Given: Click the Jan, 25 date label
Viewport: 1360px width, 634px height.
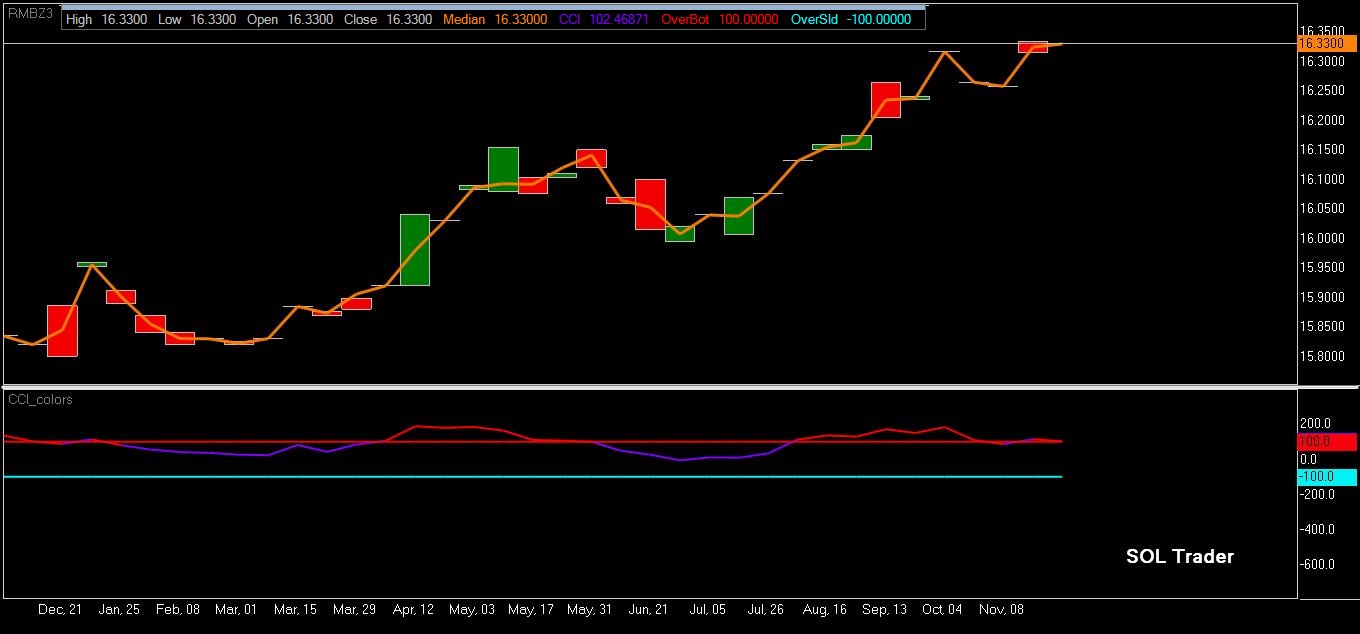Looking at the screenshot, I should (119, 609).
